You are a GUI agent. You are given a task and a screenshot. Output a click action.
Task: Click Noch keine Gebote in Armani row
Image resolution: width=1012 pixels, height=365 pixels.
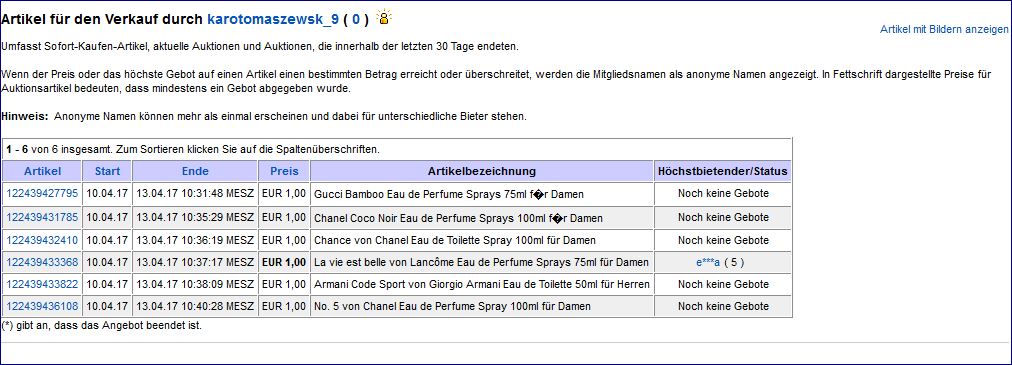(x=723, y=284)
